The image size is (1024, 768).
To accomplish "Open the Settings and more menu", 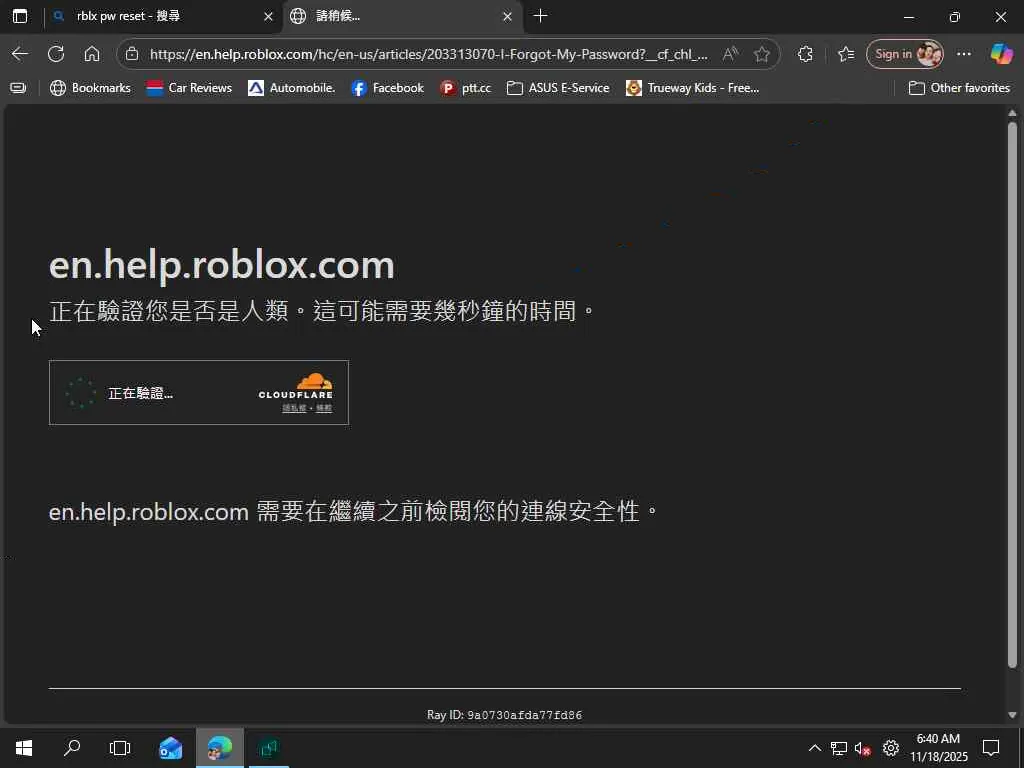I will tap(964, 54).
